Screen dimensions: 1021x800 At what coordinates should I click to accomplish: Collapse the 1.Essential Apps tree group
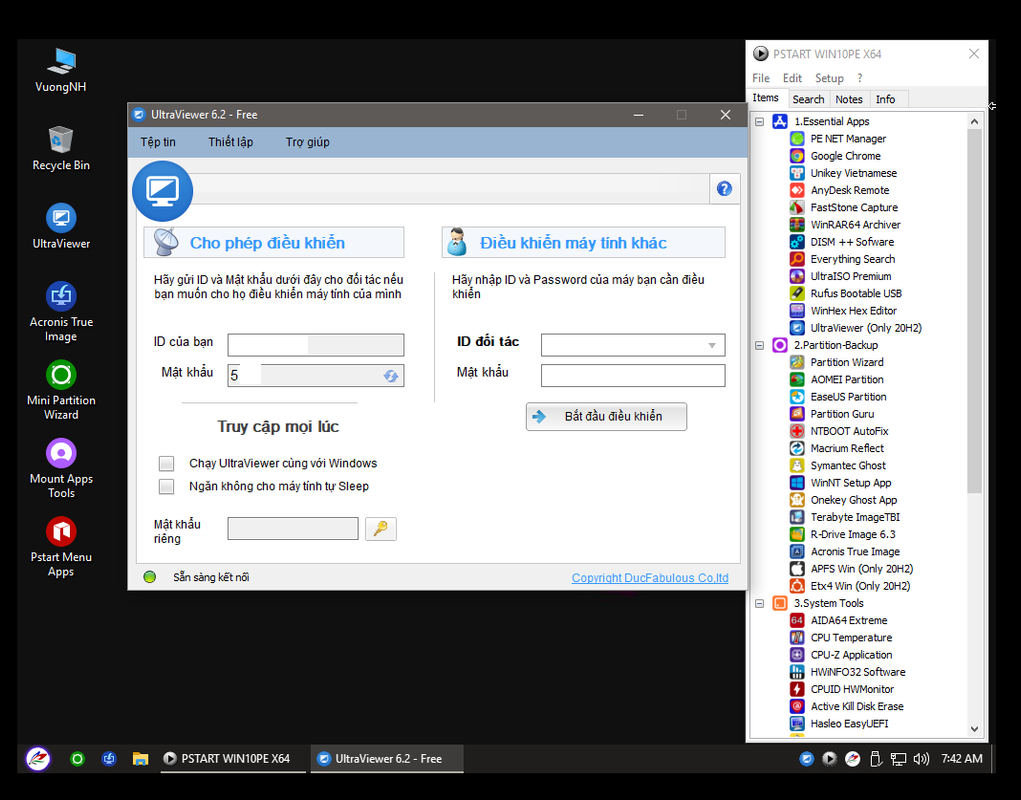759,121
